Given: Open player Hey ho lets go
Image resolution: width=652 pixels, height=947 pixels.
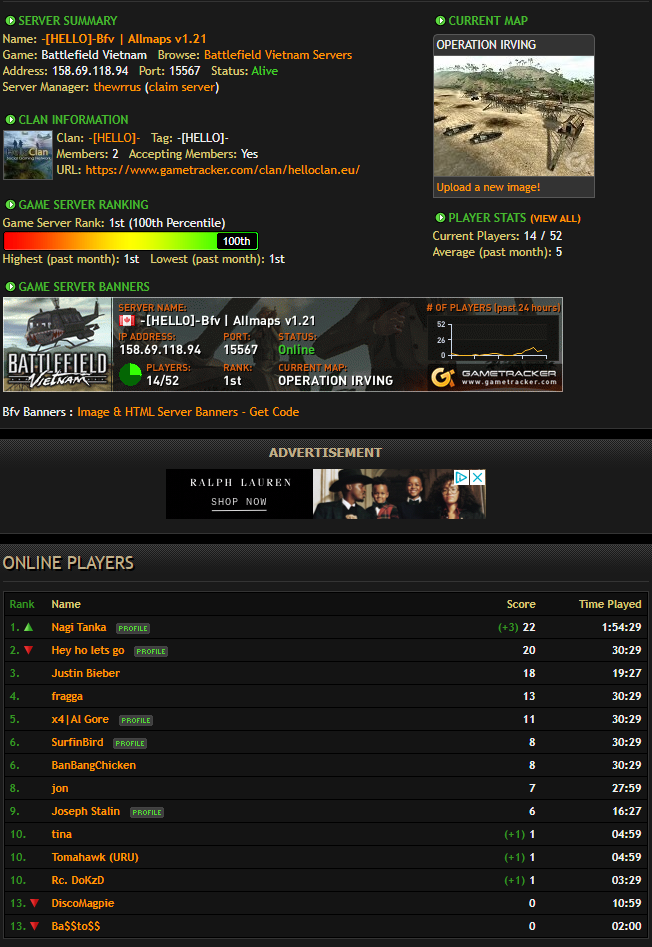Looking at the screenshot, I should tap(88, 650).
